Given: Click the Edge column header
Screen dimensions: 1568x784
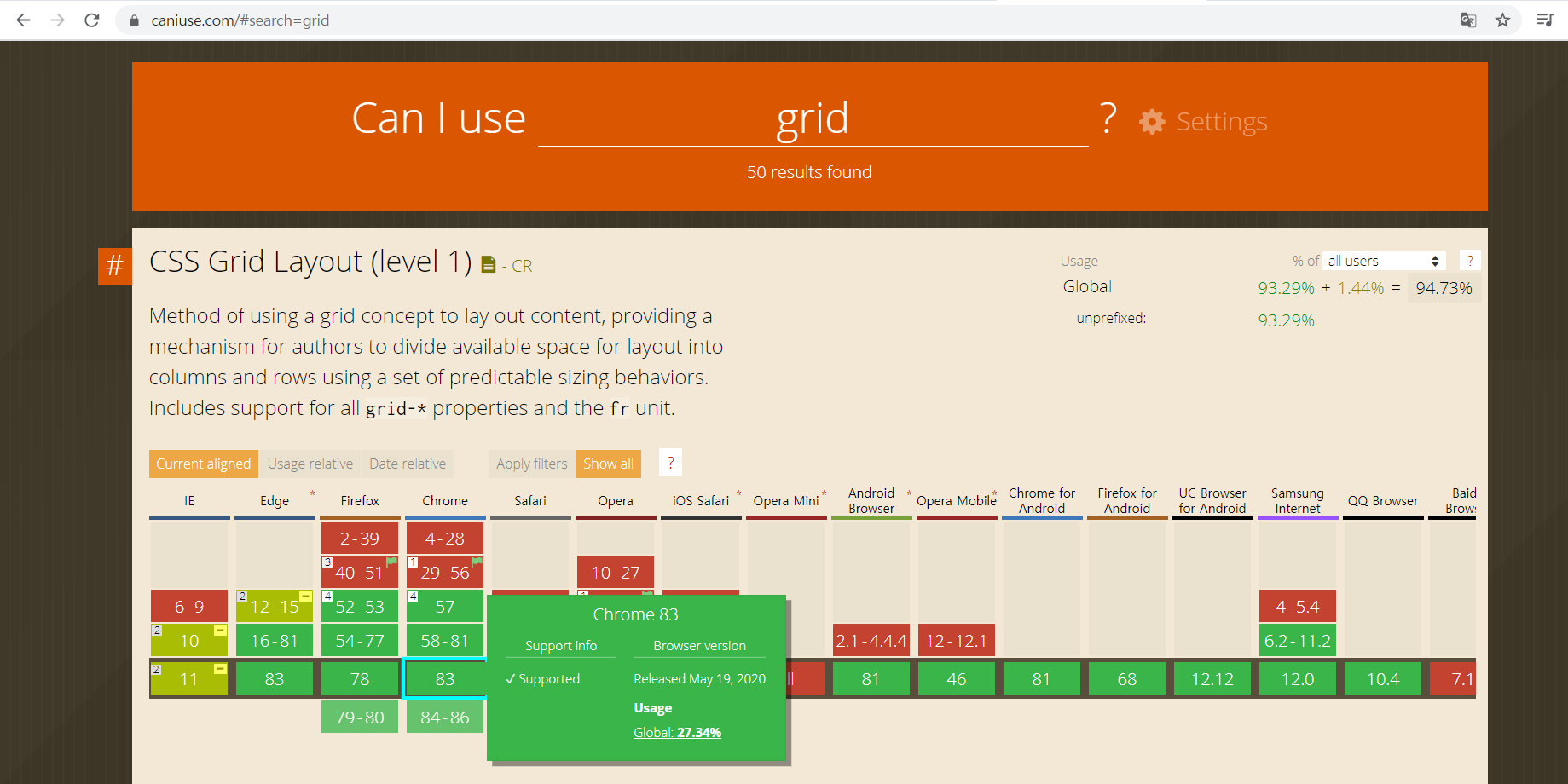Looking at the screenshot, I should pos(275,501).
